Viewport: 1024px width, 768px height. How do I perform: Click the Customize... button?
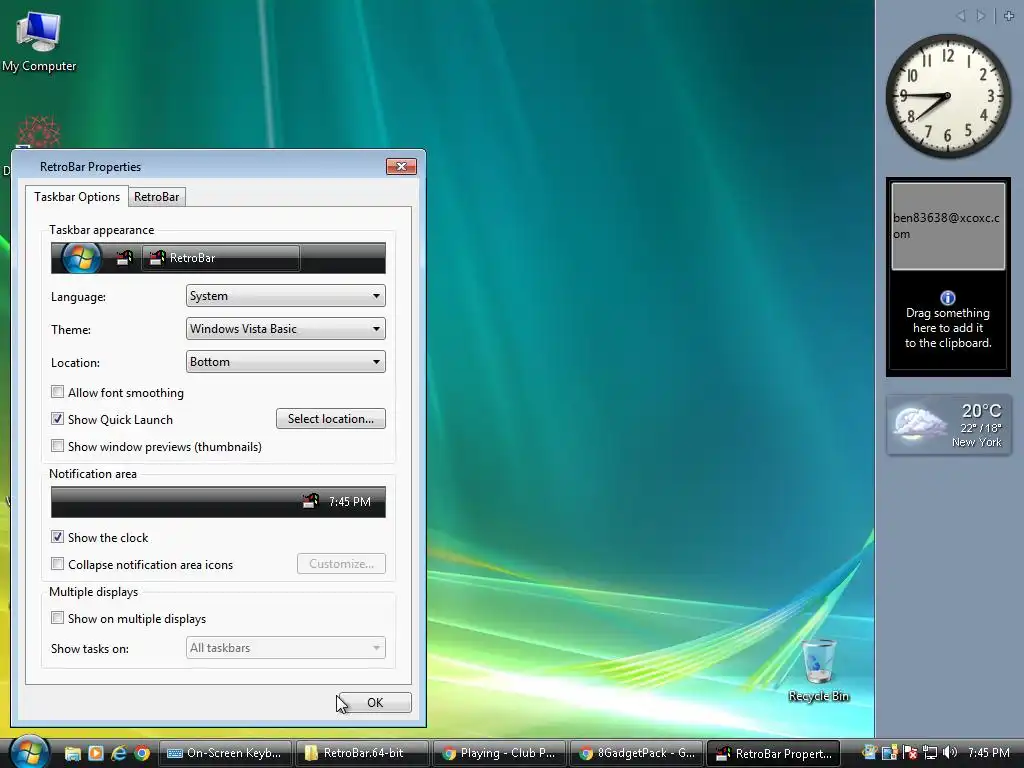click(x=341, y=564)
